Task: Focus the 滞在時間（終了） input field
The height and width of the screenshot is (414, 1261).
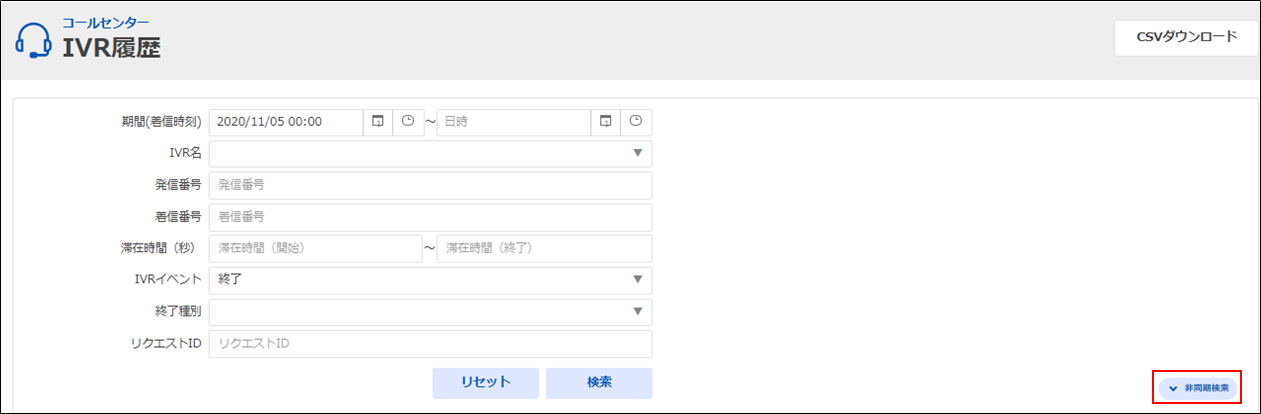Action: 544,248
